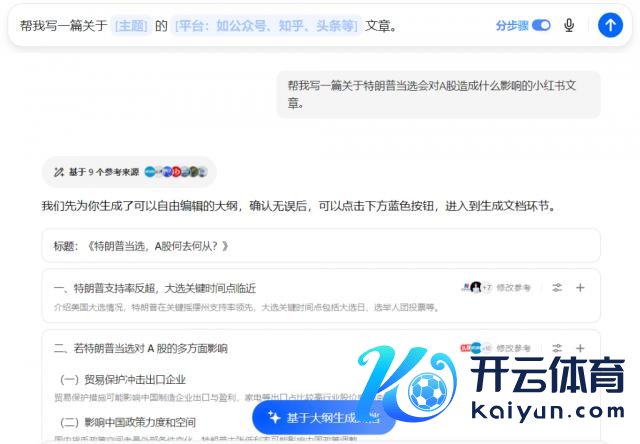This screenshot has height=444, width=640.
Task: Activate the microphone voice input icon
Action: 569,25
